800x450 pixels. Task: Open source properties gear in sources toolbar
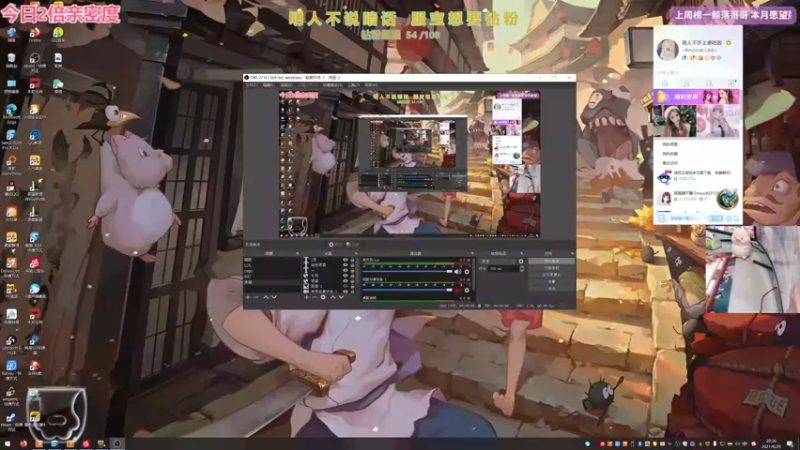coord(323,297)
